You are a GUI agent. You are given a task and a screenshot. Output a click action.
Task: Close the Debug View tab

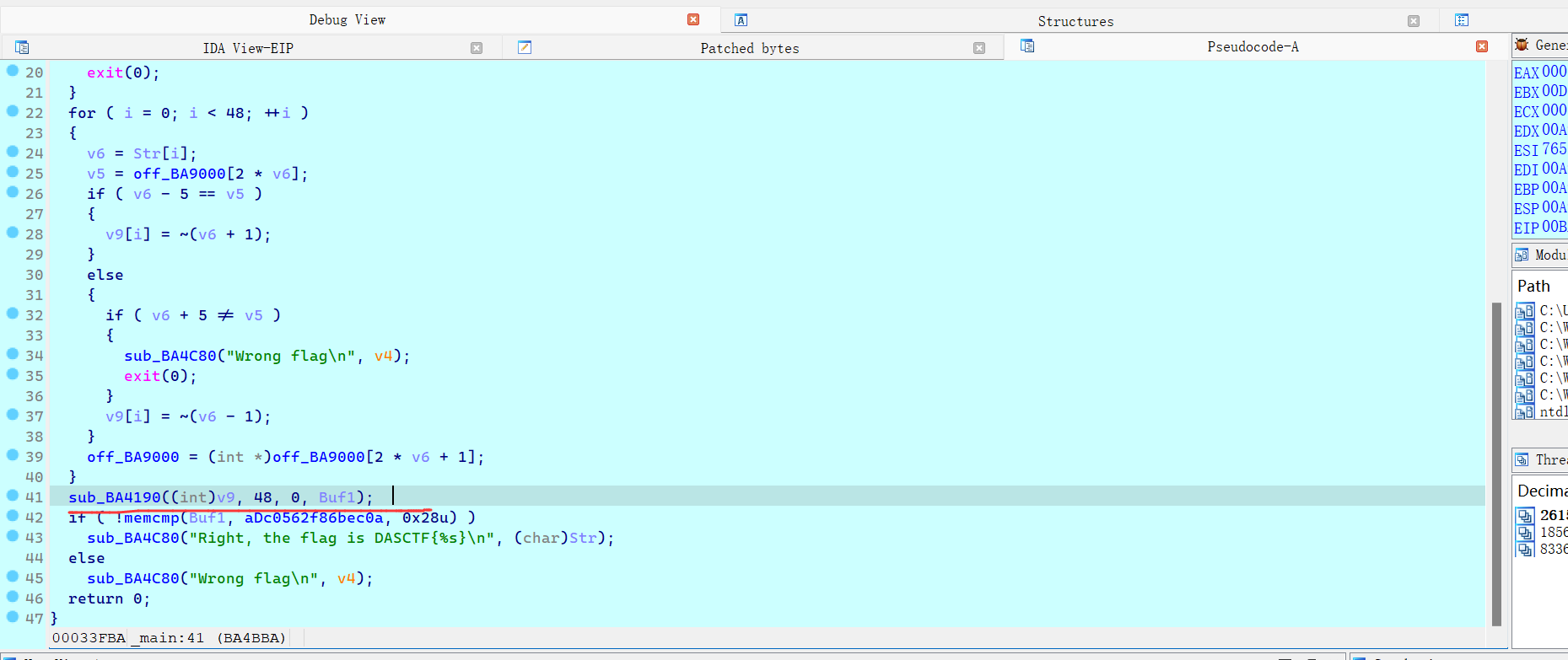(693, 19)
